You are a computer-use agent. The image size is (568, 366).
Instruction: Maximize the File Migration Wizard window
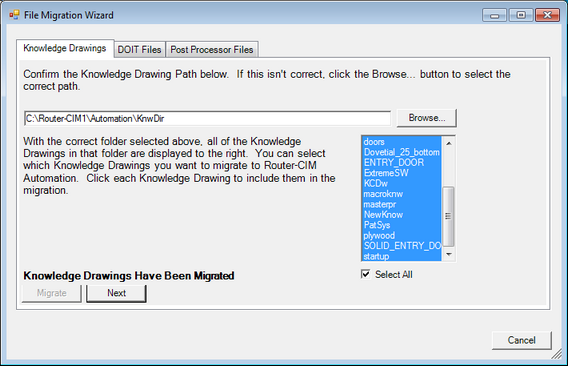pos(521,15)
